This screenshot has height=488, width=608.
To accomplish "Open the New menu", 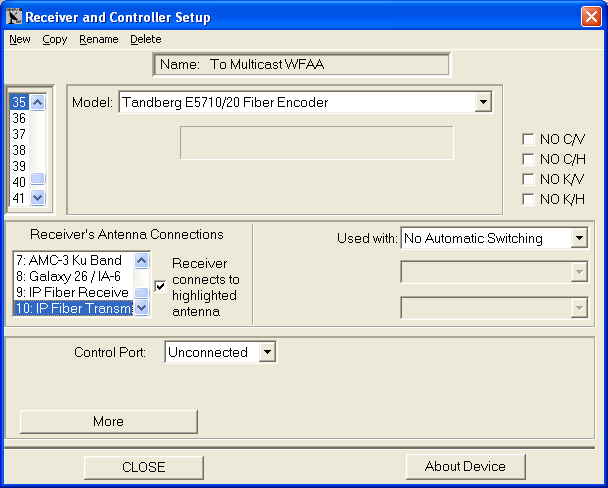I will (20, 40).
